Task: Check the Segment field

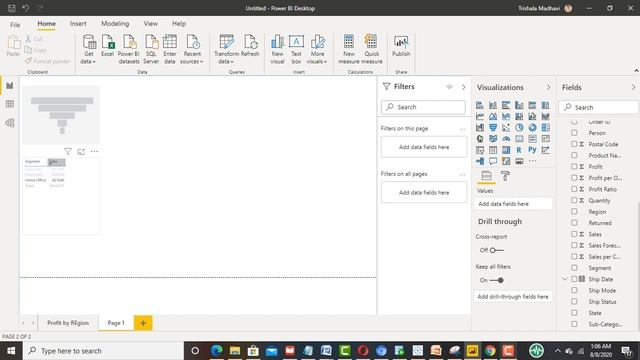Action: [574, 268]
